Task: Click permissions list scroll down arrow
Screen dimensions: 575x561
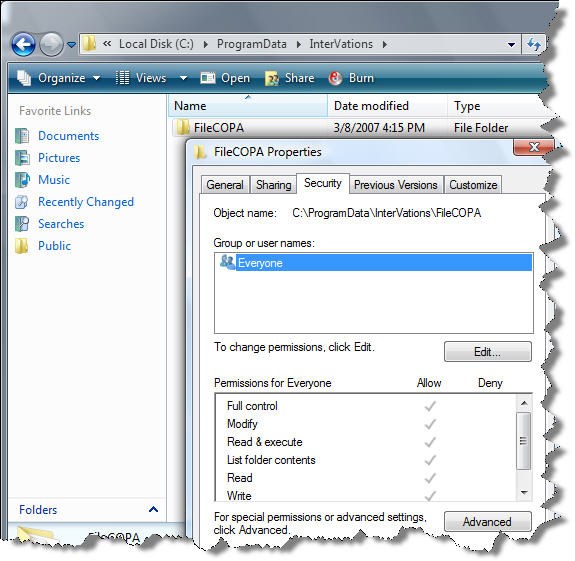Action: pos(524,492)
